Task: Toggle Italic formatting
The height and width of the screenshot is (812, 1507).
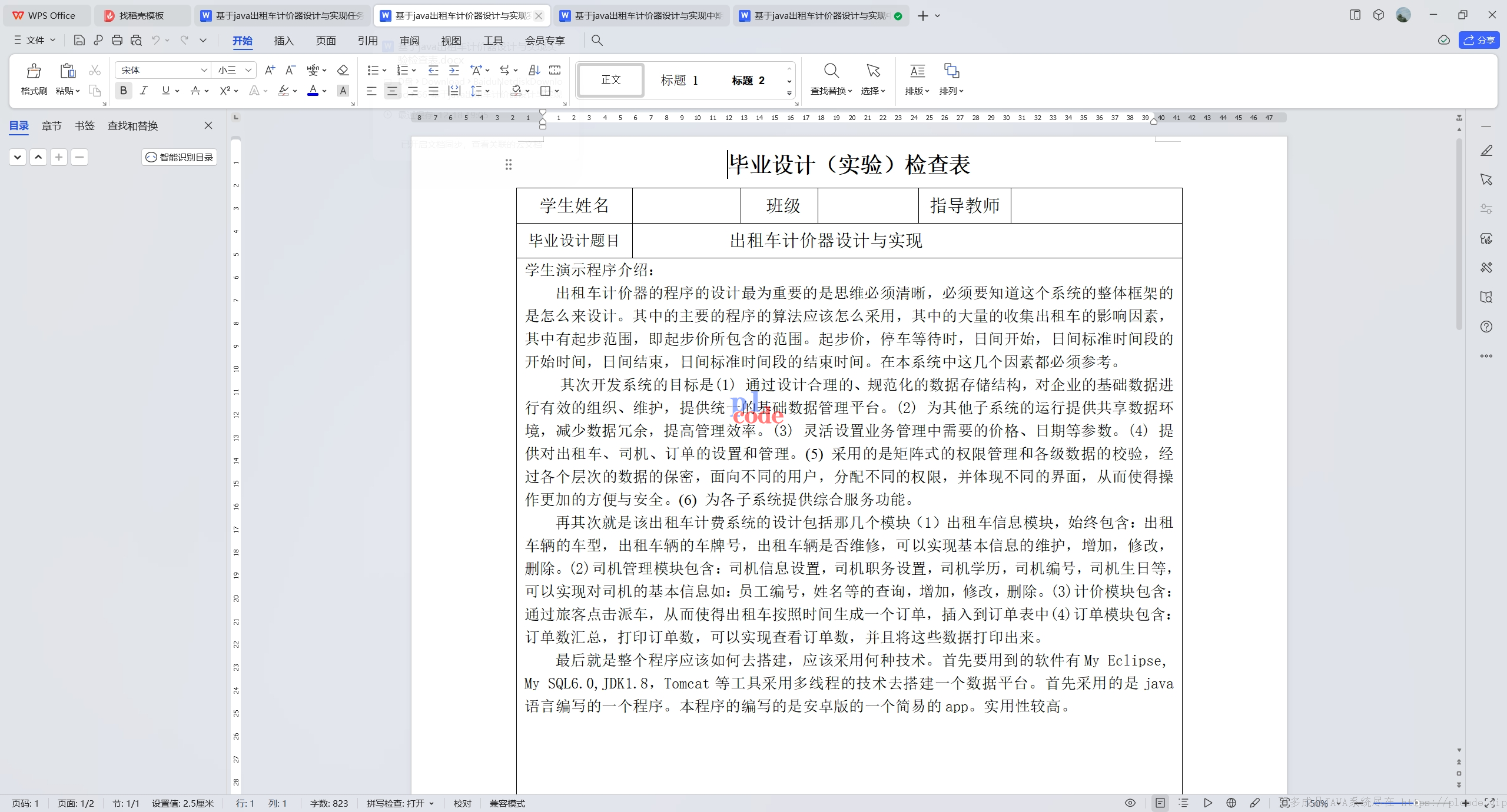Action: point(144,91)
